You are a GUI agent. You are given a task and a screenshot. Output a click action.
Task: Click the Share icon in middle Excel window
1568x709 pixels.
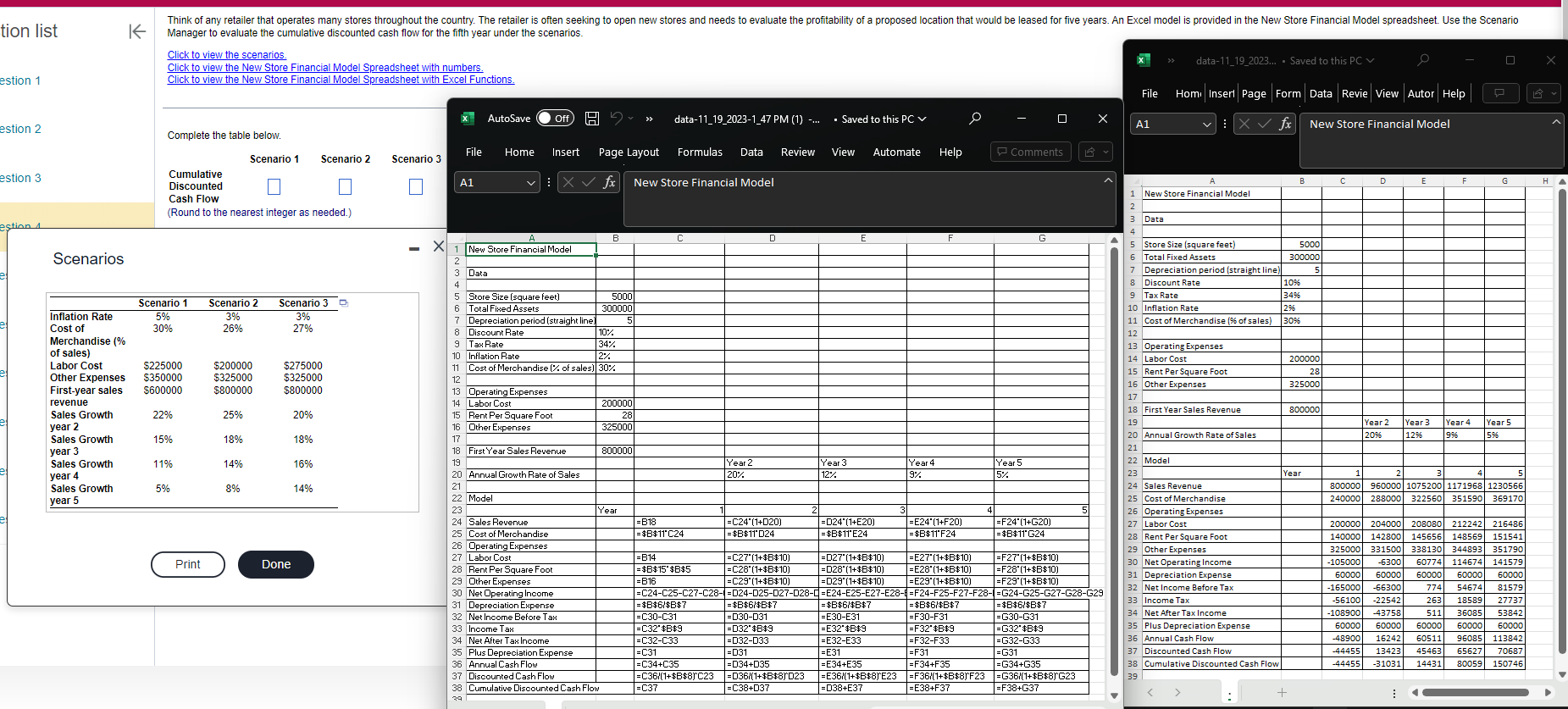(1089, 152)
